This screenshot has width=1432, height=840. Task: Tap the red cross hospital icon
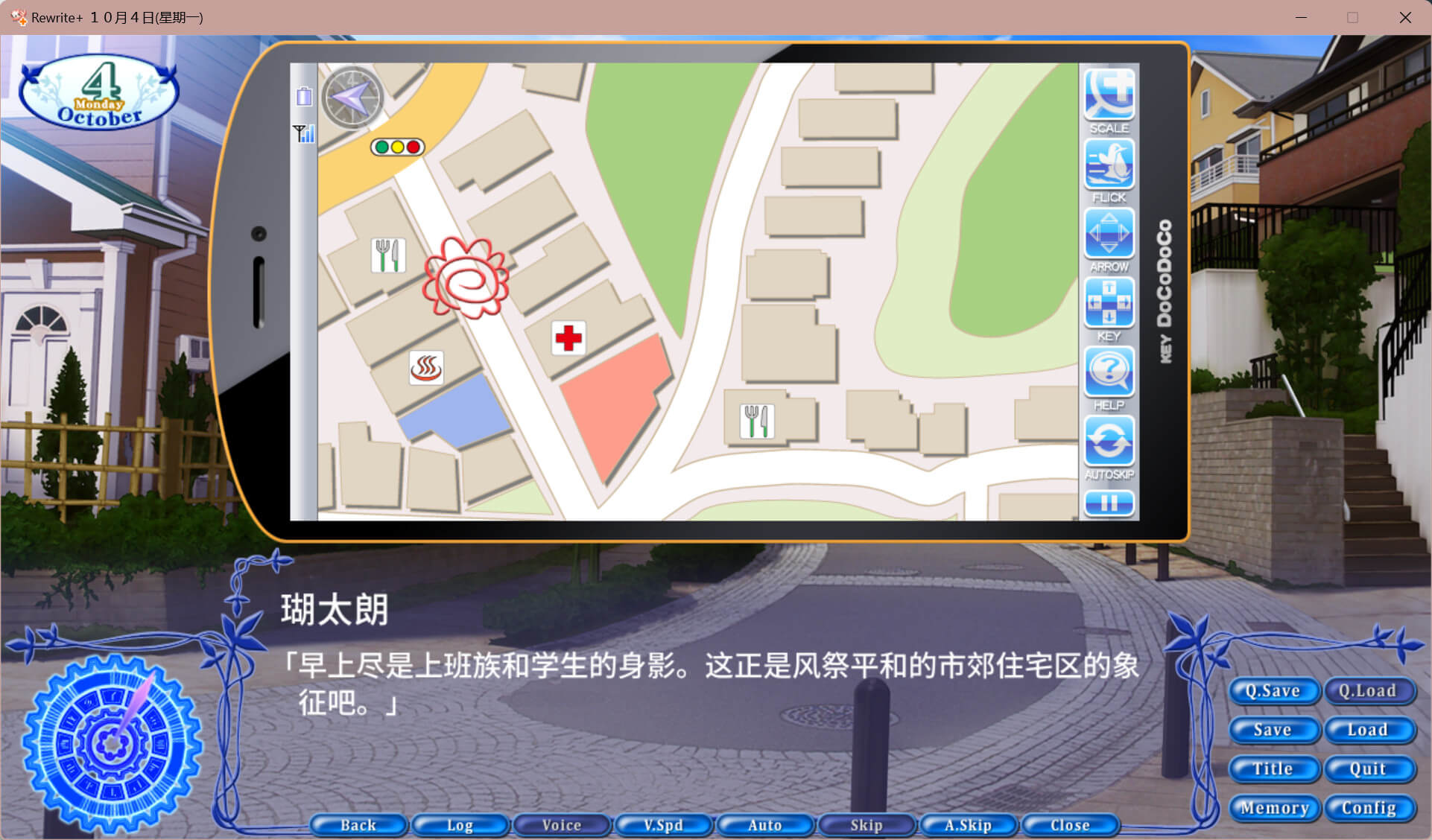click(568, 338)
